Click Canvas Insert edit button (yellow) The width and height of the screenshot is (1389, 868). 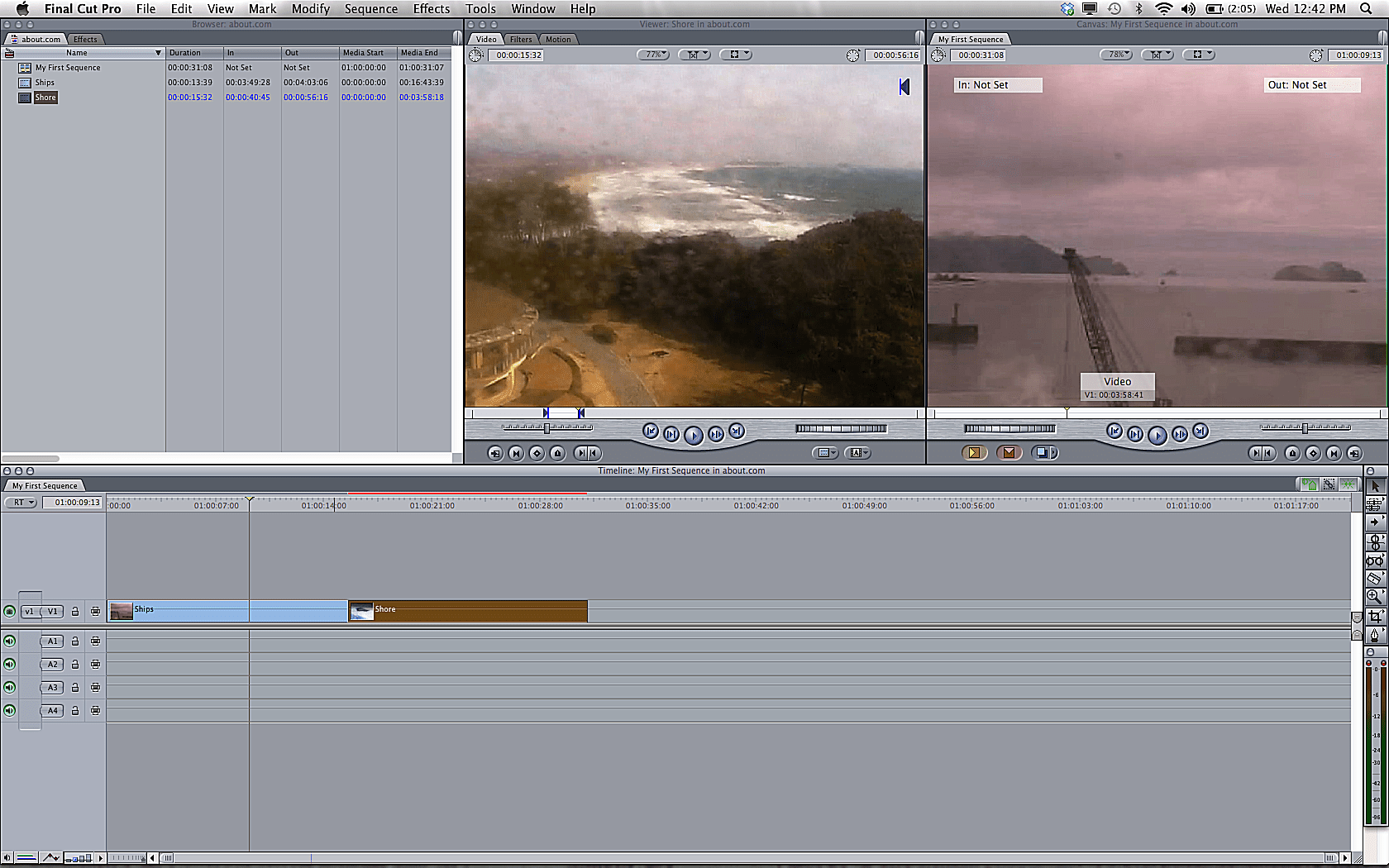(975, 452)
